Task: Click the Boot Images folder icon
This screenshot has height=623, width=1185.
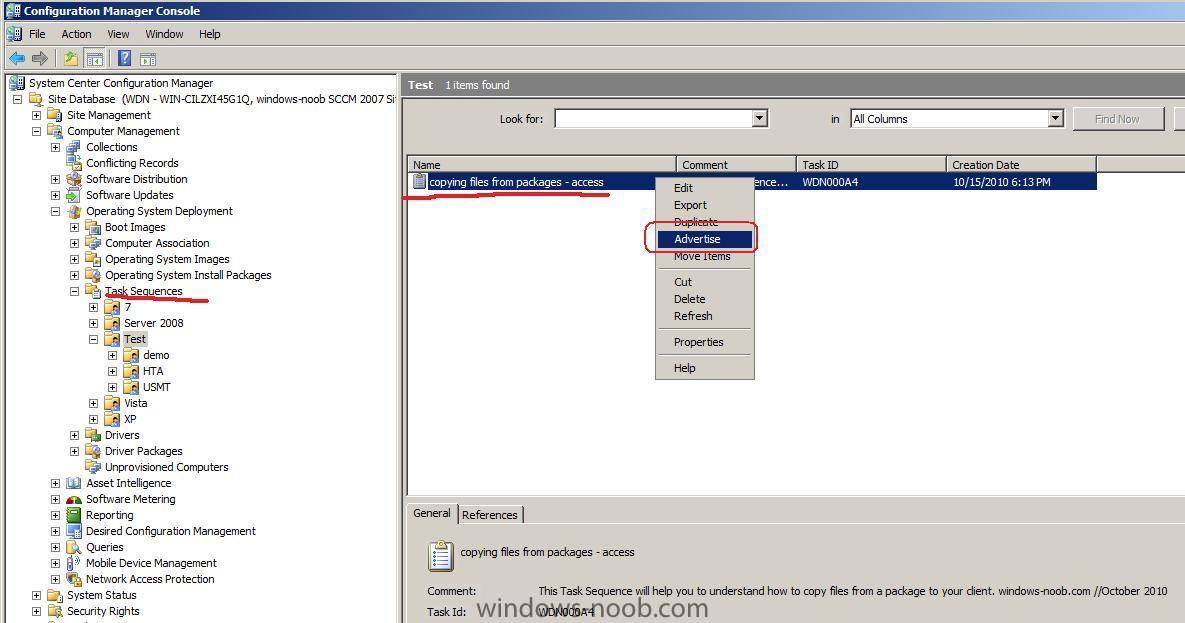Action: click(92, 227)
